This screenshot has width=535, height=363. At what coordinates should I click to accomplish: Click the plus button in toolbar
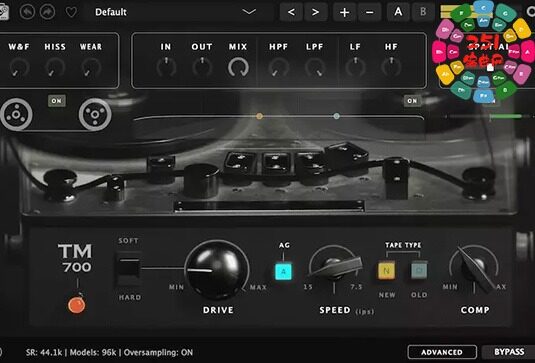pos(344,12)
